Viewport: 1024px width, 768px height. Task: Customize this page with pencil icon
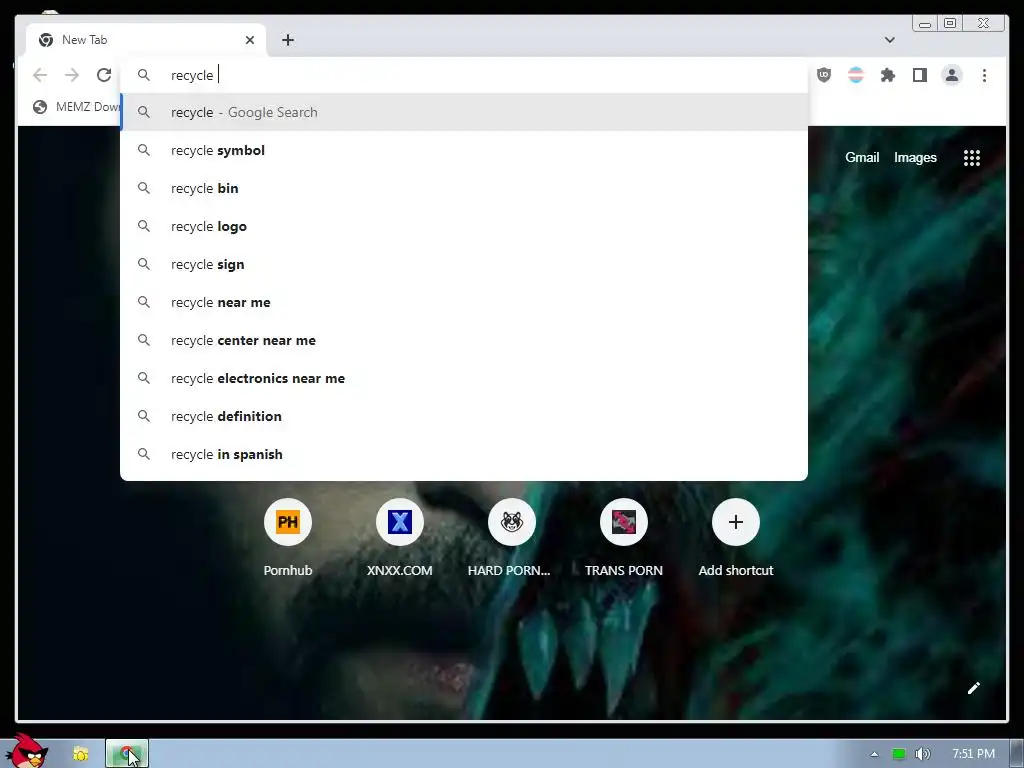point(974,688)
